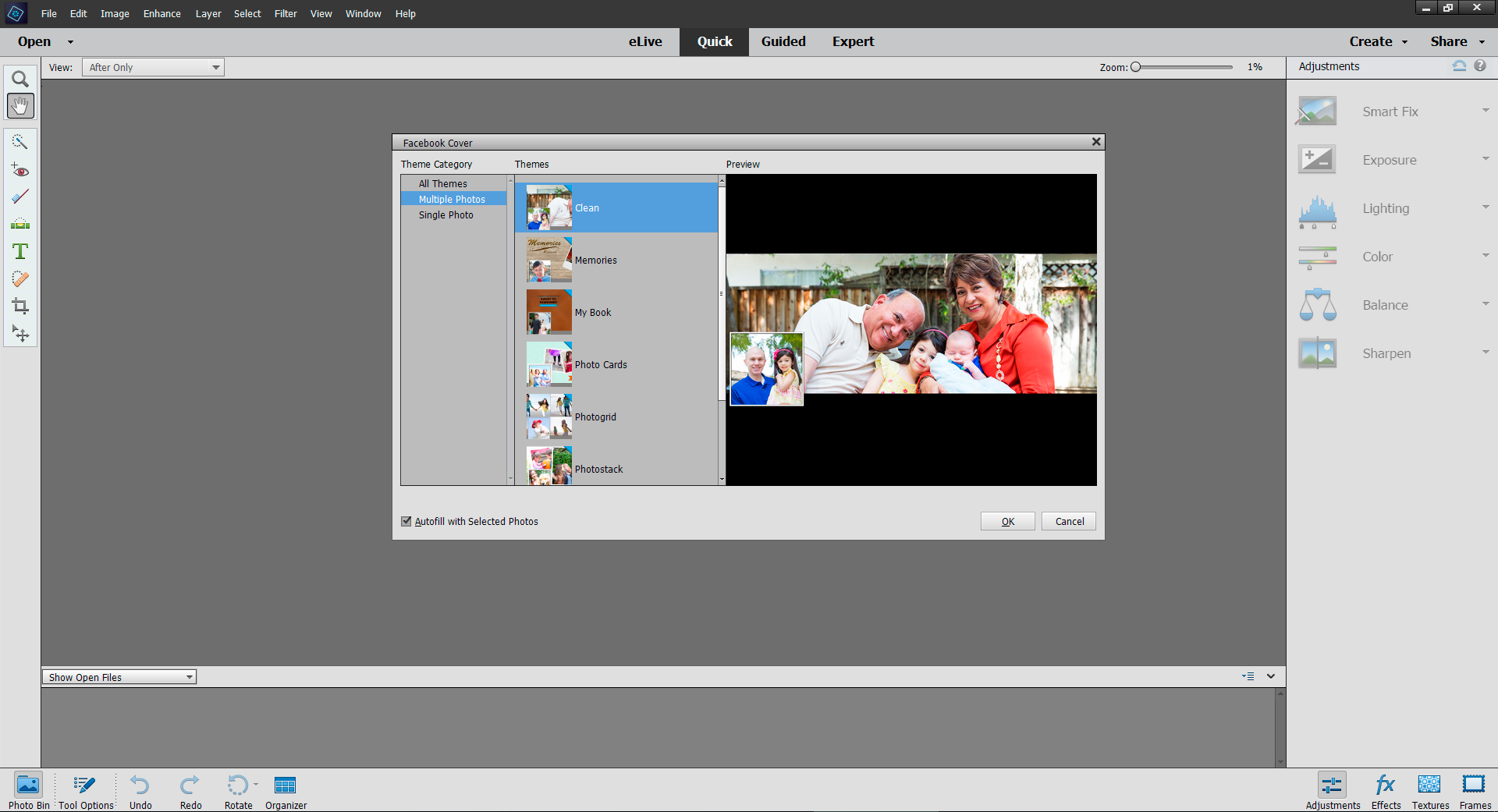Click the Undo icon
The height and width of the screenshot is (812, 1498).
point(140,791)
